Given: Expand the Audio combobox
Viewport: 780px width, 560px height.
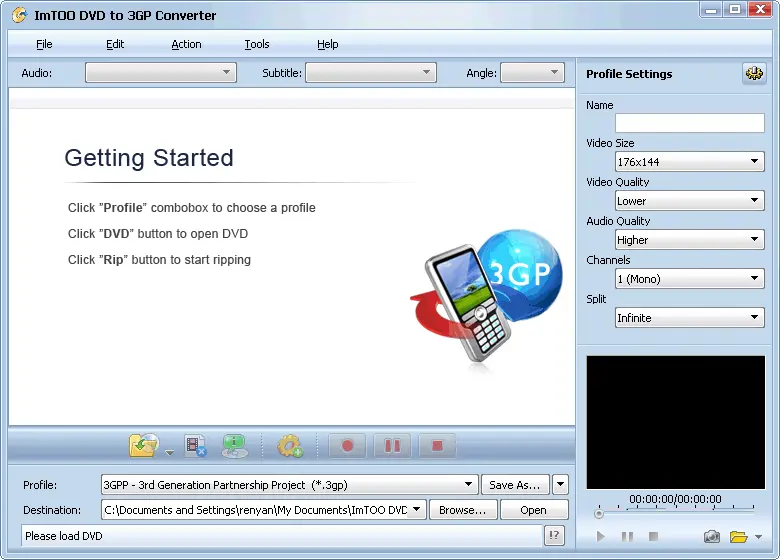Looking at the screenshot, I should point(161,73).
